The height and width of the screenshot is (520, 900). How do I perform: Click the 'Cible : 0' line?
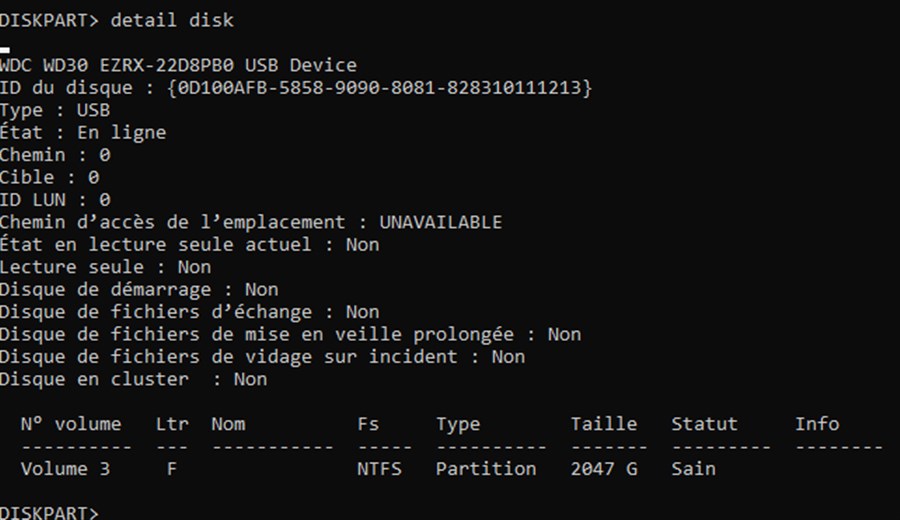pyautogui.click(x=50, y=177)
